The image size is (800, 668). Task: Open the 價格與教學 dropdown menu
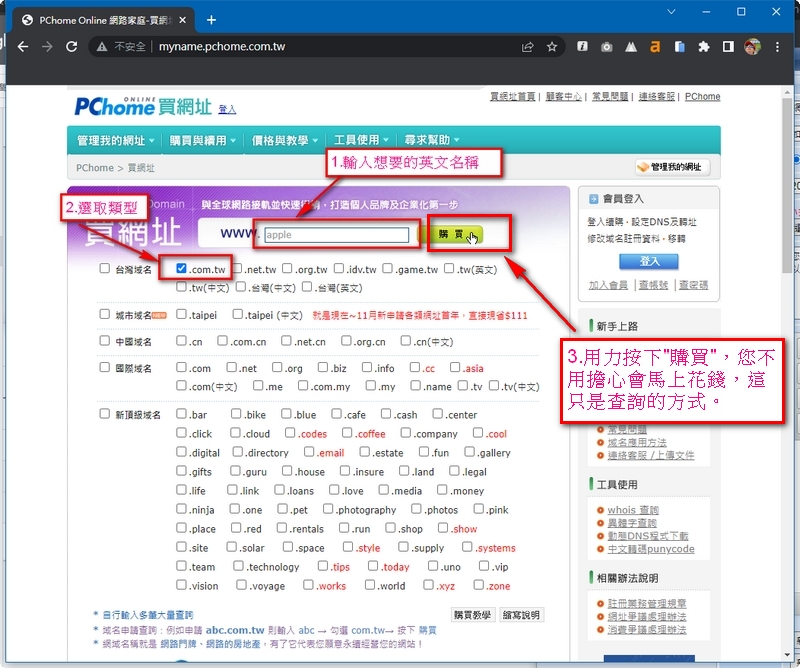pos(285,140)
